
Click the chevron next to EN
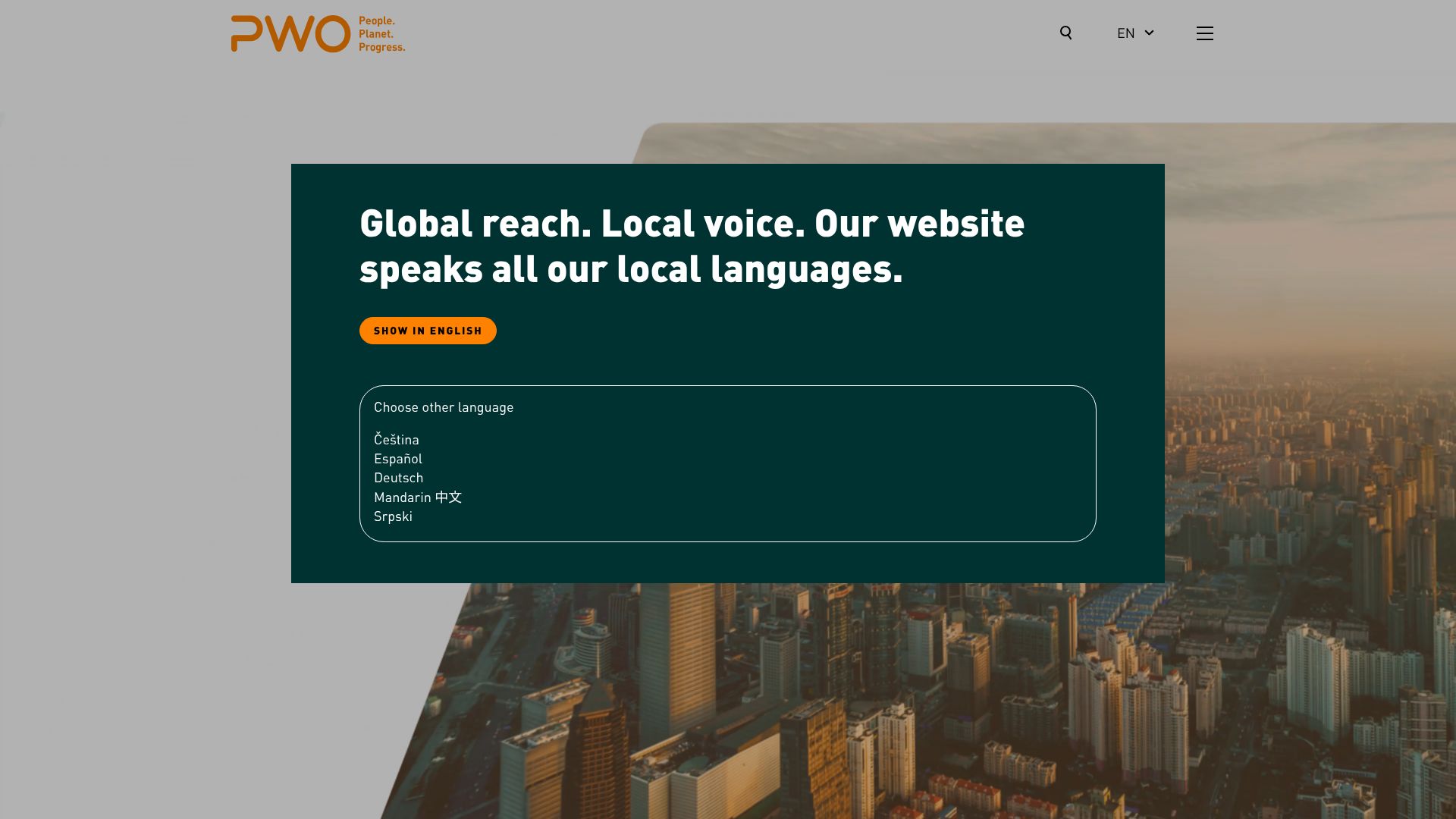[1149, 33]
